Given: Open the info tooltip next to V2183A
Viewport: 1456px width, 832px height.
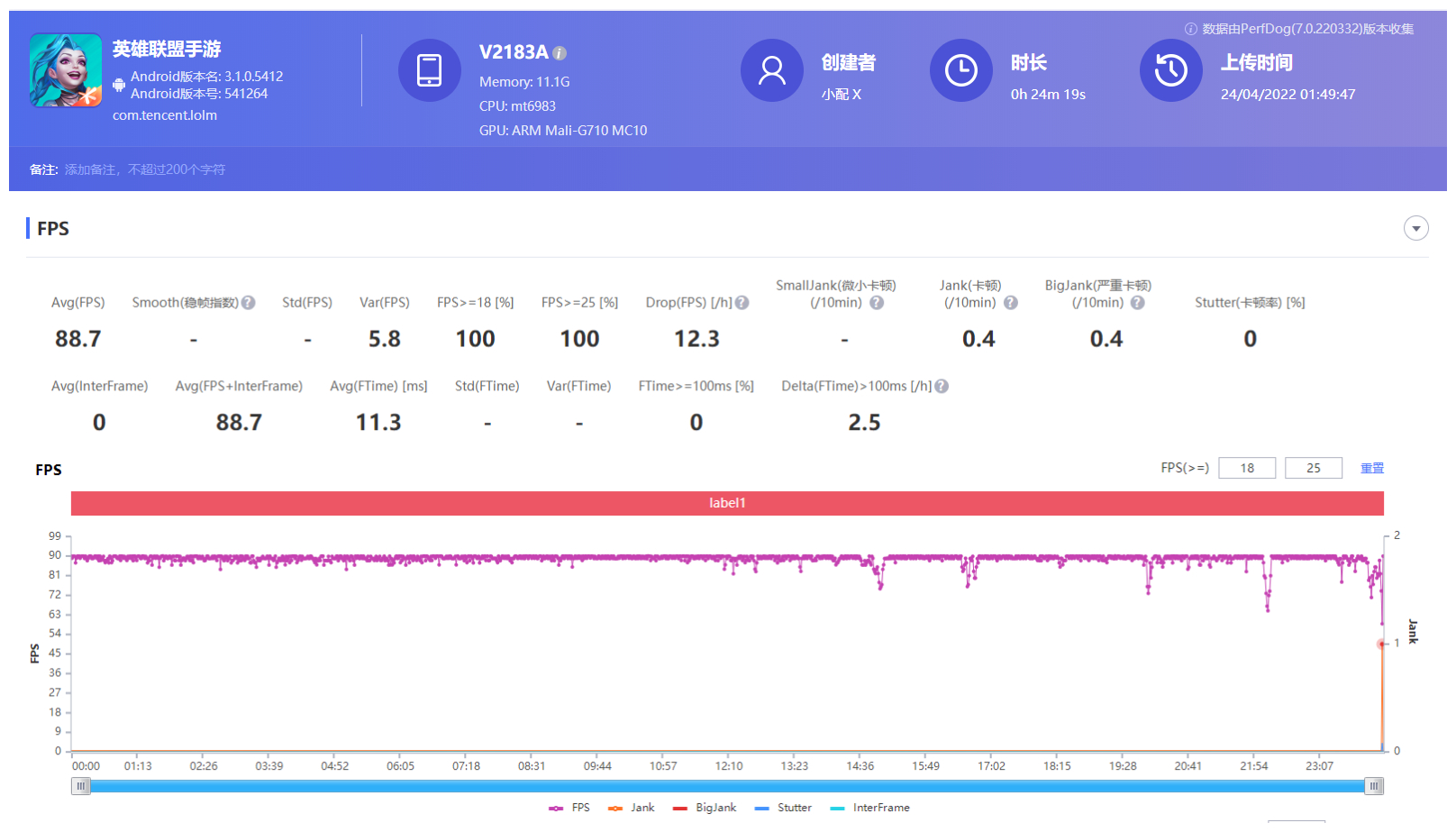Looking at the screenshot, I should point(560,53).
